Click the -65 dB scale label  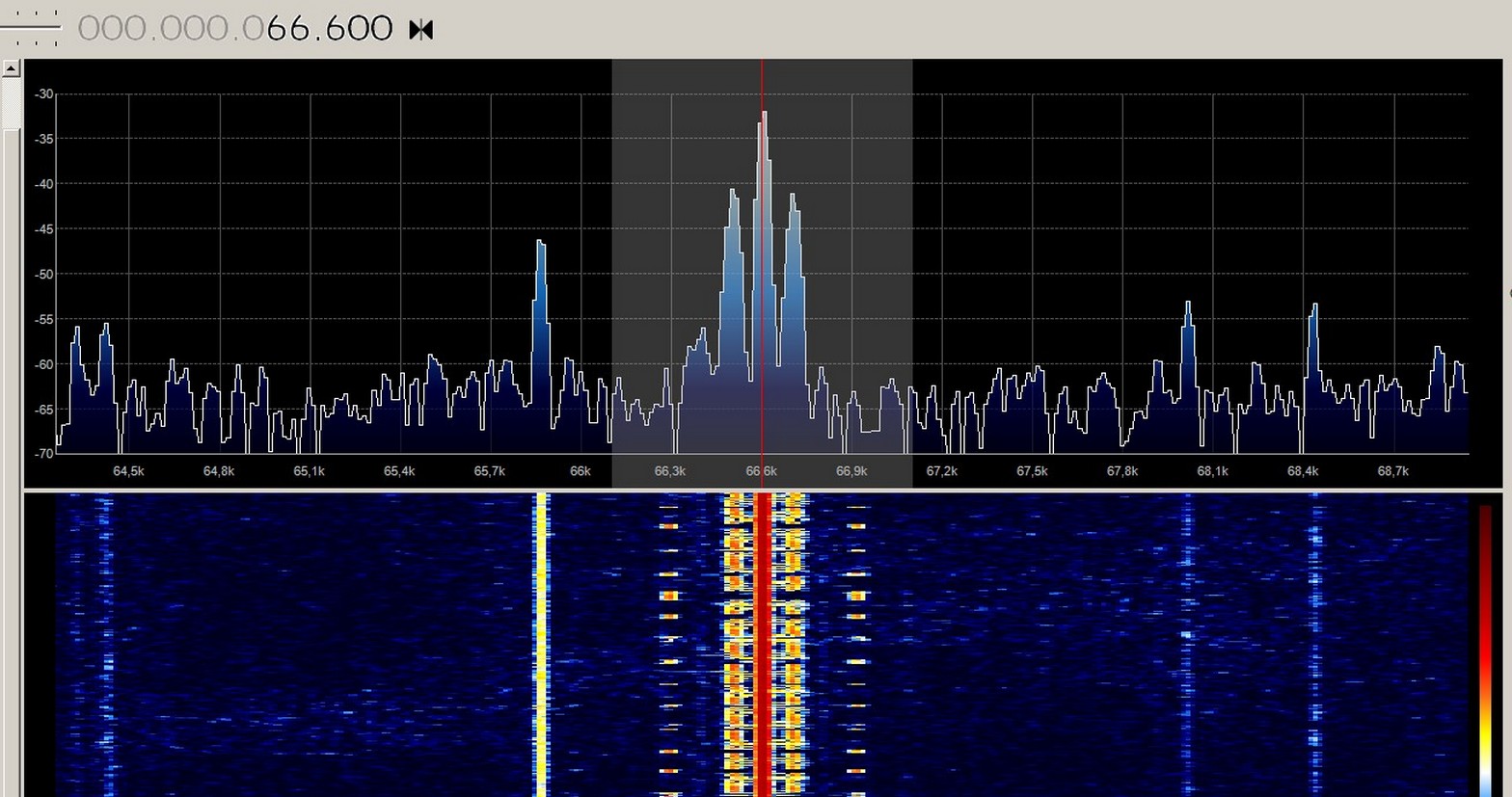click(43, 409)
